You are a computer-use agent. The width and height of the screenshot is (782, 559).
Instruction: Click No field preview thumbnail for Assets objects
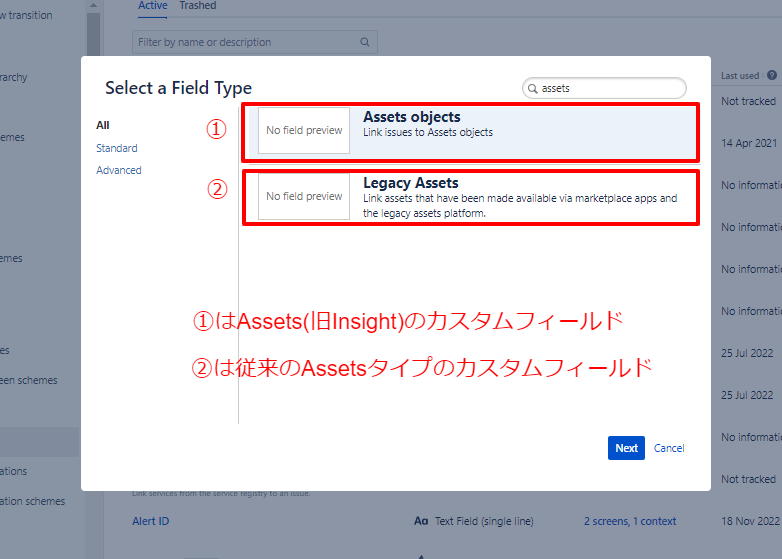tap(304, 131)
